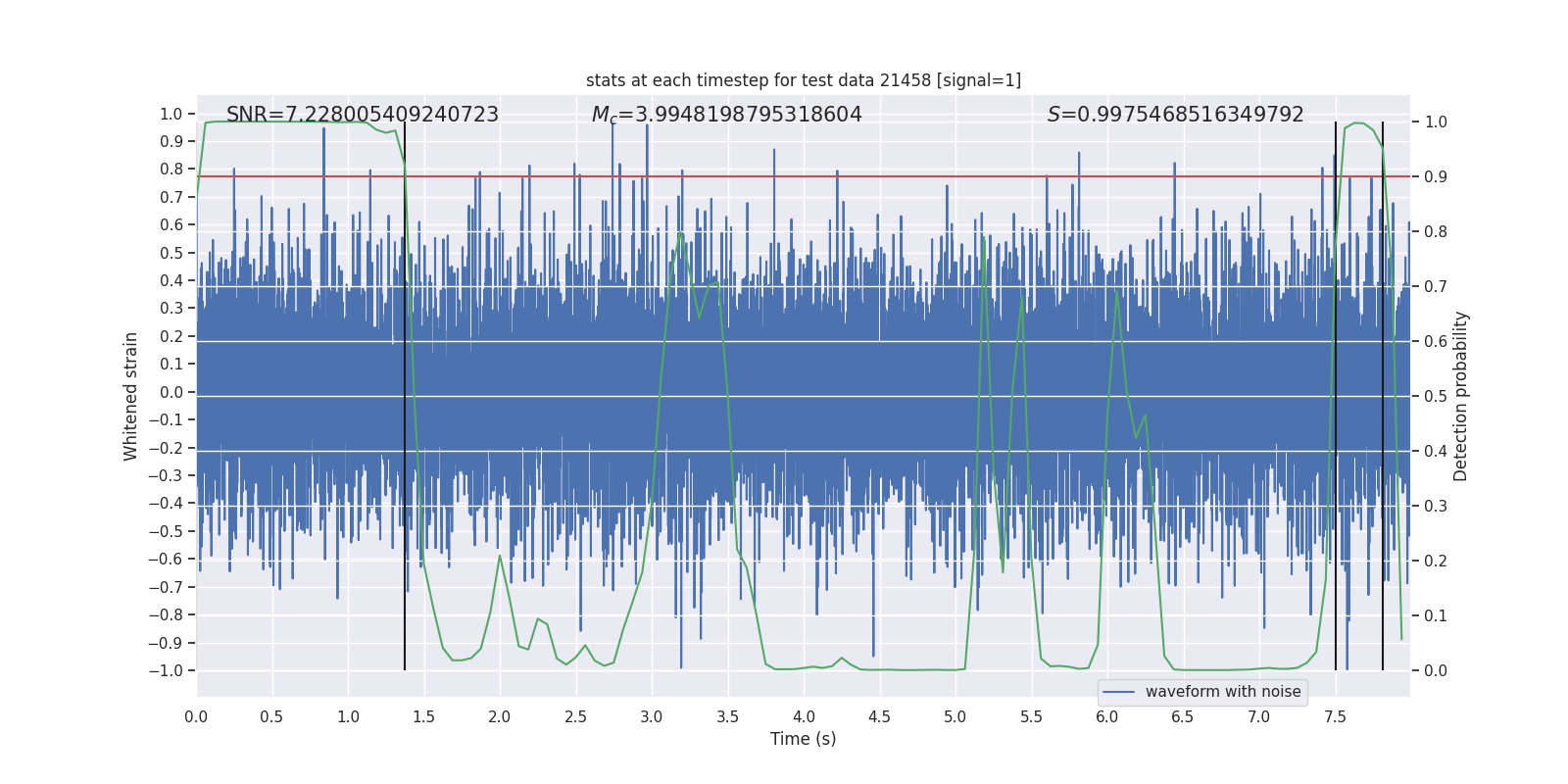
Task: Click the 1.5 tick on the Time axis
Action: coord(423,716)
